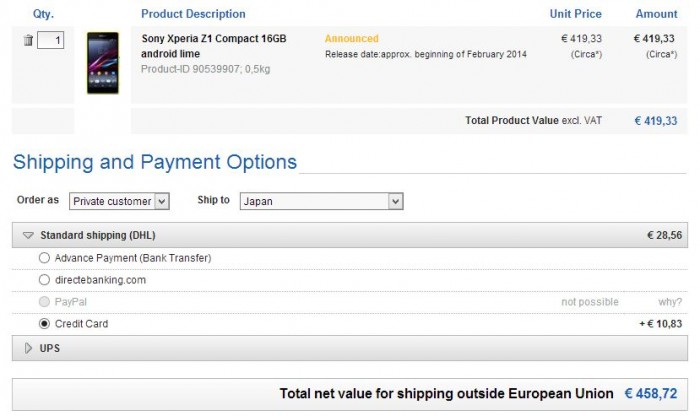Open the Sony Xperia Z1 Compact product link

coord(214,45)
